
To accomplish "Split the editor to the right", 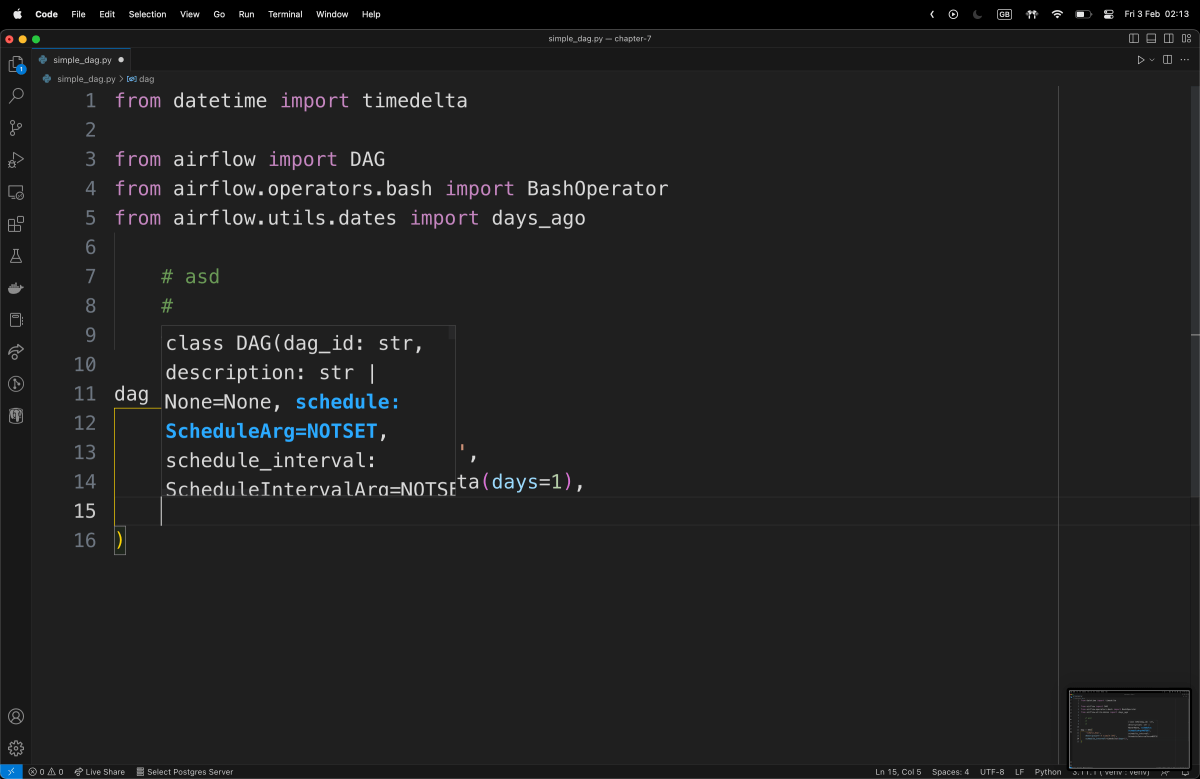I will (1165, 60).
